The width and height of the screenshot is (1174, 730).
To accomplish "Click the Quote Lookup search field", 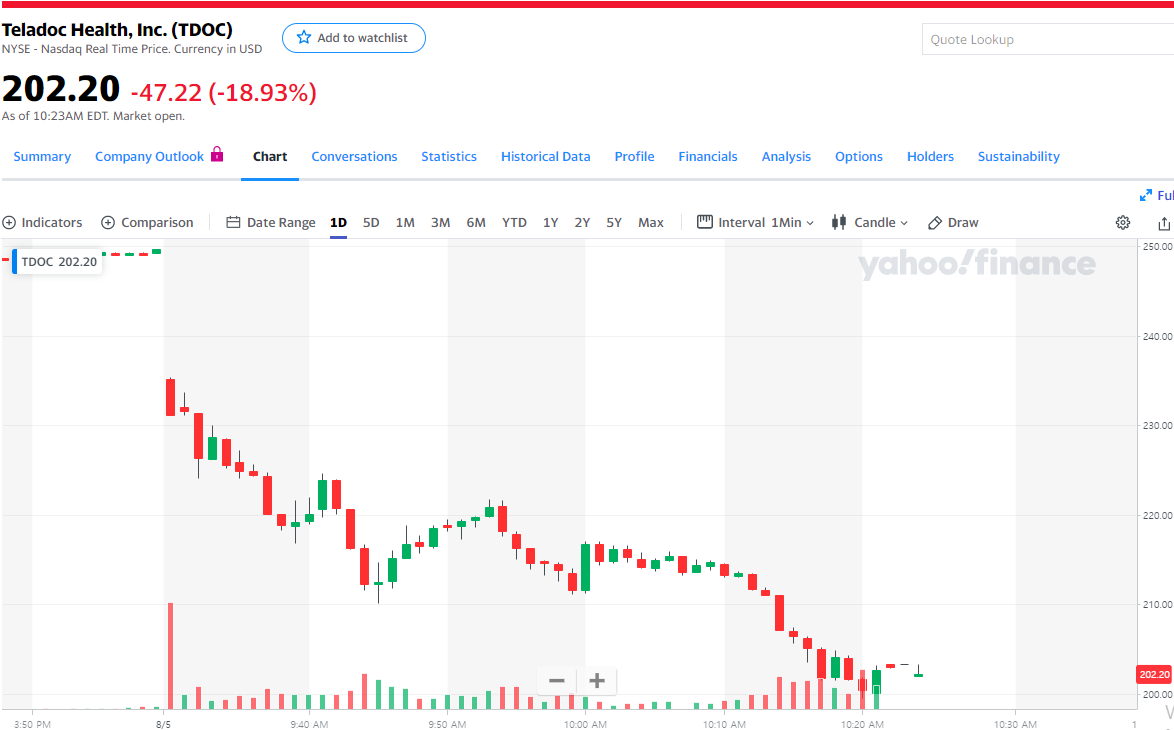I will point(1045,40).
